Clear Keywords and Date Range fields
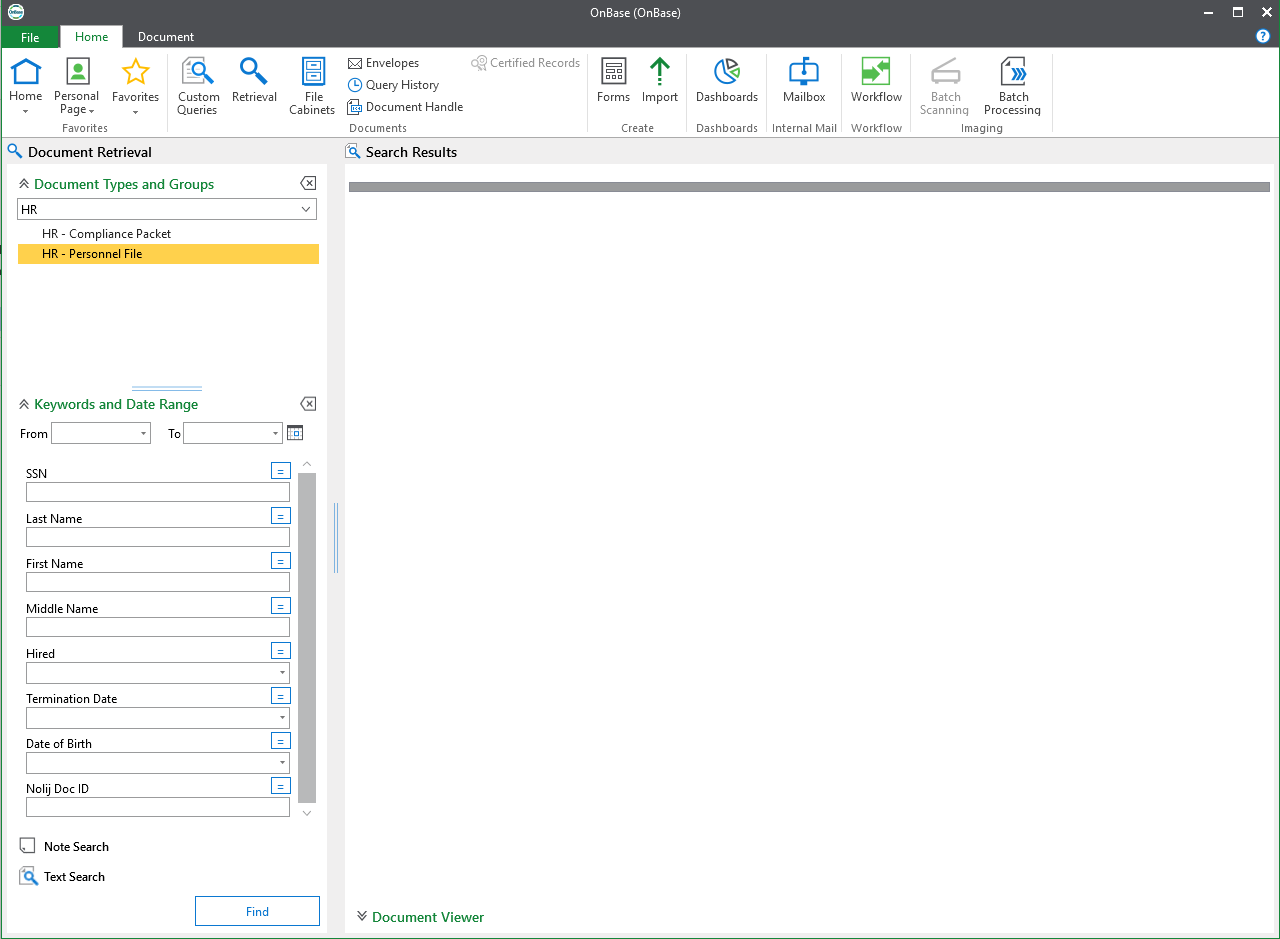This screenshot has height=939, width=1280. tap(308, 404)
